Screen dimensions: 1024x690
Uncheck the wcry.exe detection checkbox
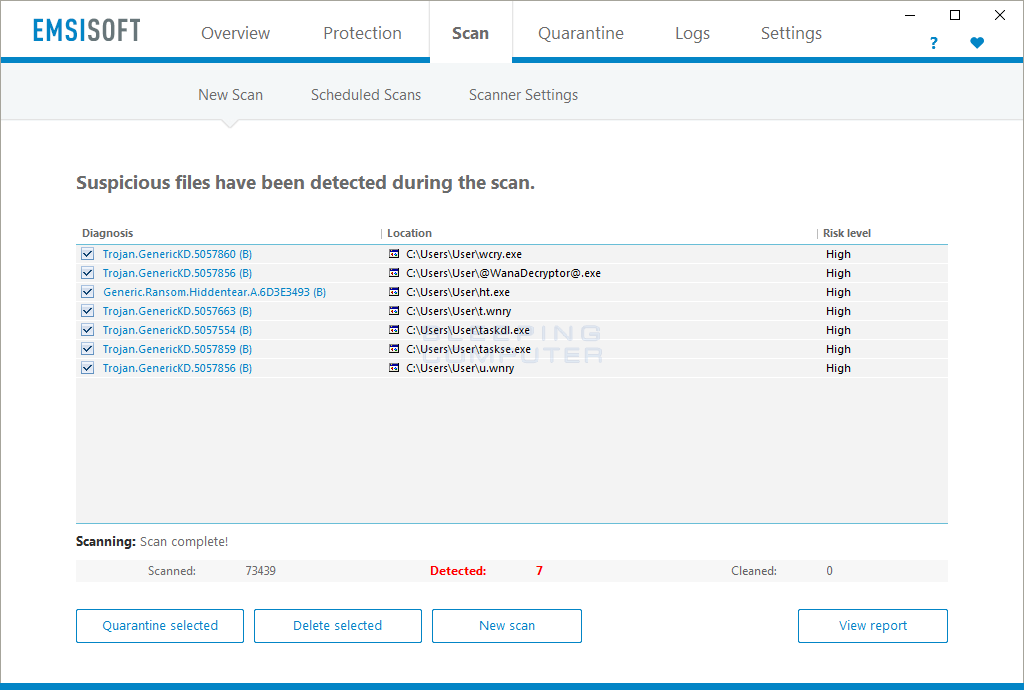(88, 254)
